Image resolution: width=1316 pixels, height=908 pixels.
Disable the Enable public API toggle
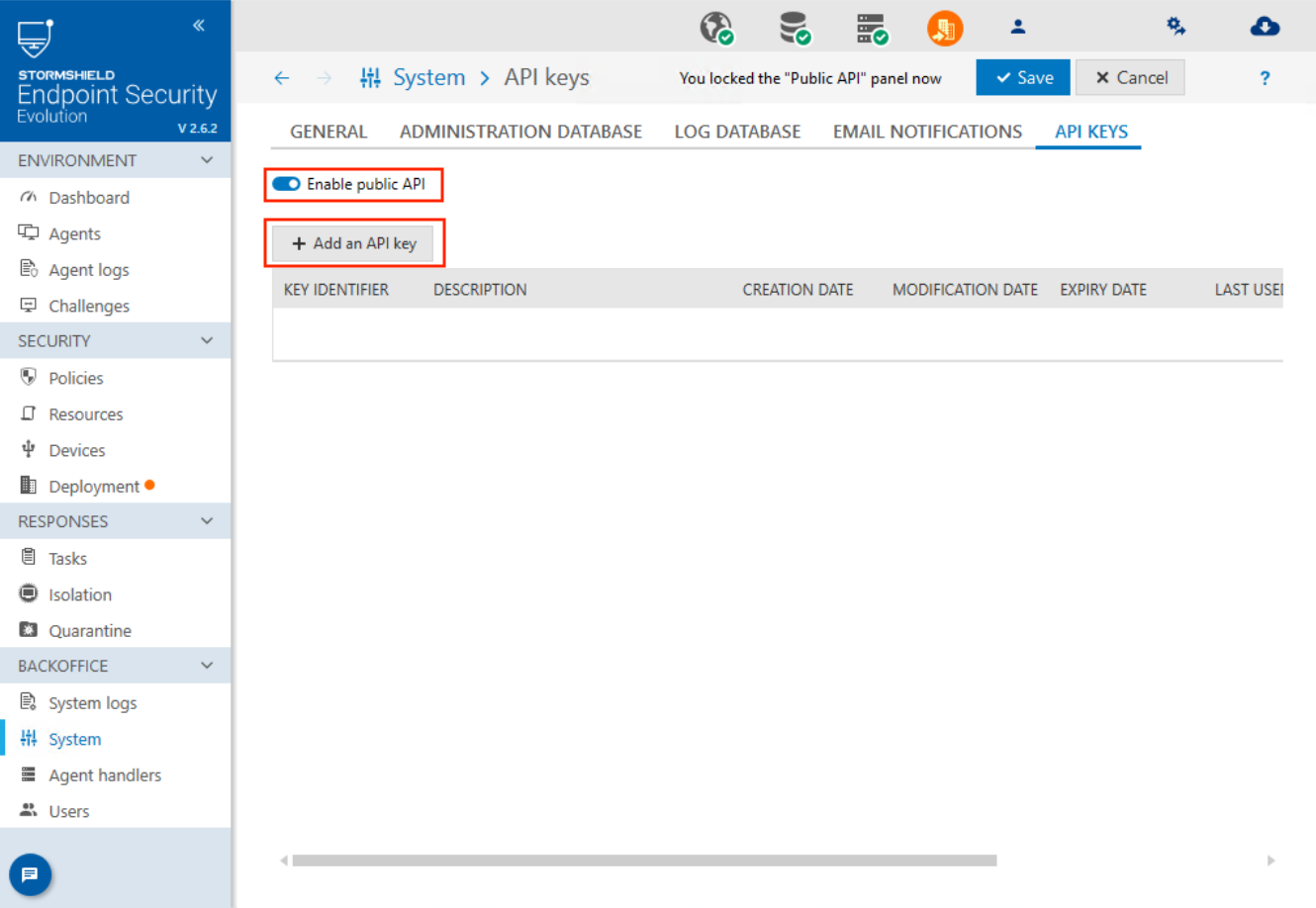coord(287,184)
